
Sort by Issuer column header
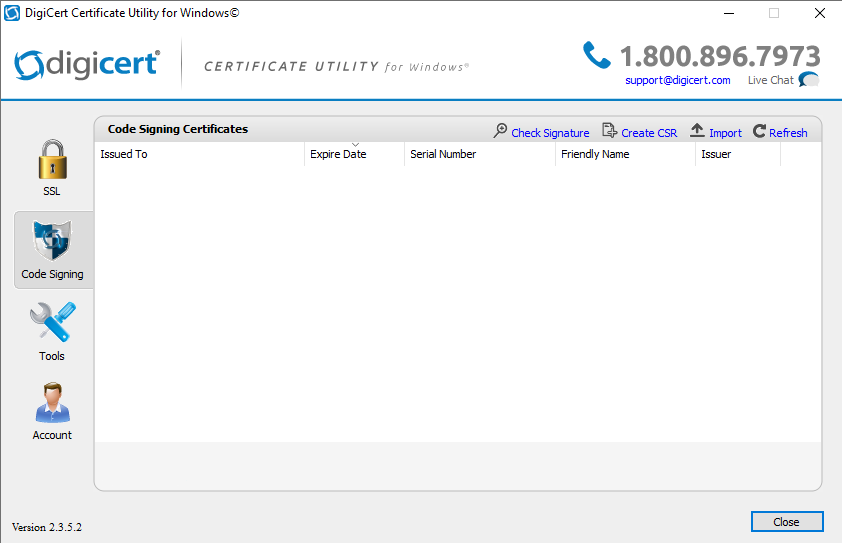point(738,154)
